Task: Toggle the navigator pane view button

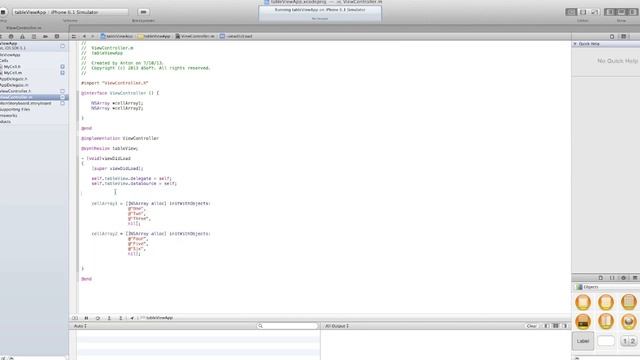Action: coord(610,12)
